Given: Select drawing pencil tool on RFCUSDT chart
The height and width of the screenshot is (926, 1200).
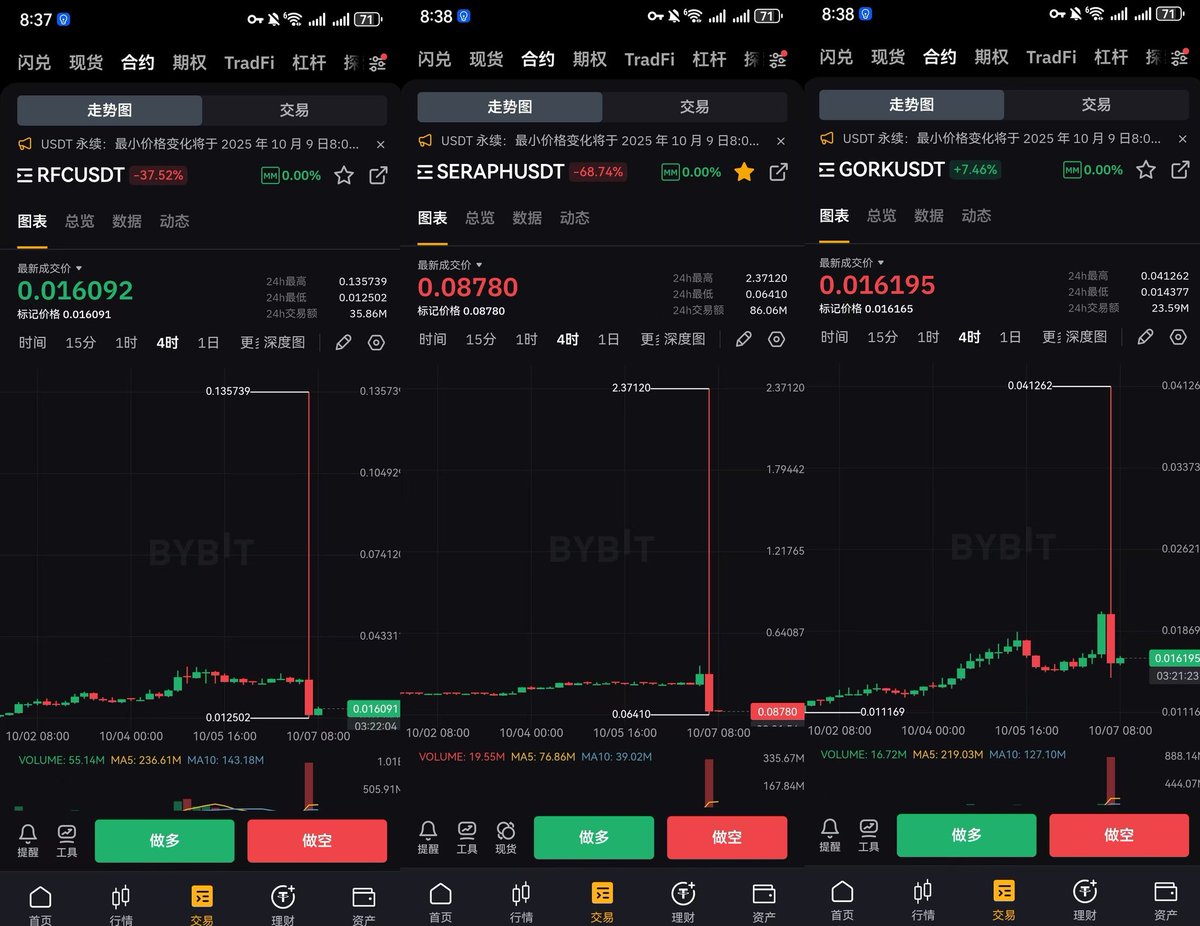Looking at the screenshot, I should click(x=343, y=343).
